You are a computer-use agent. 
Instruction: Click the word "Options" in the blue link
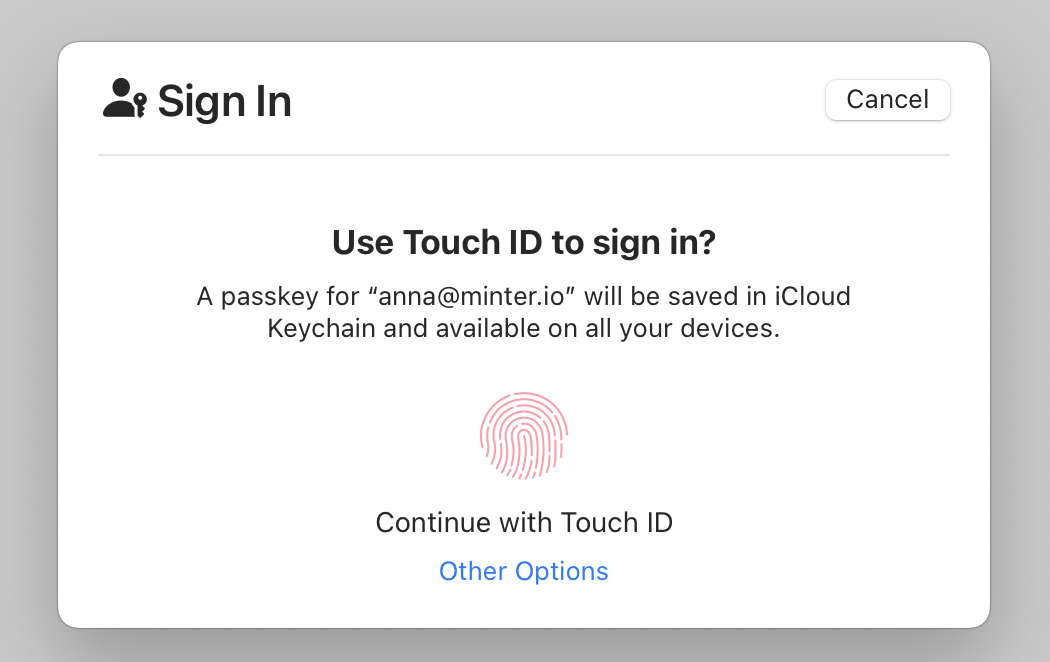(561, 571)
